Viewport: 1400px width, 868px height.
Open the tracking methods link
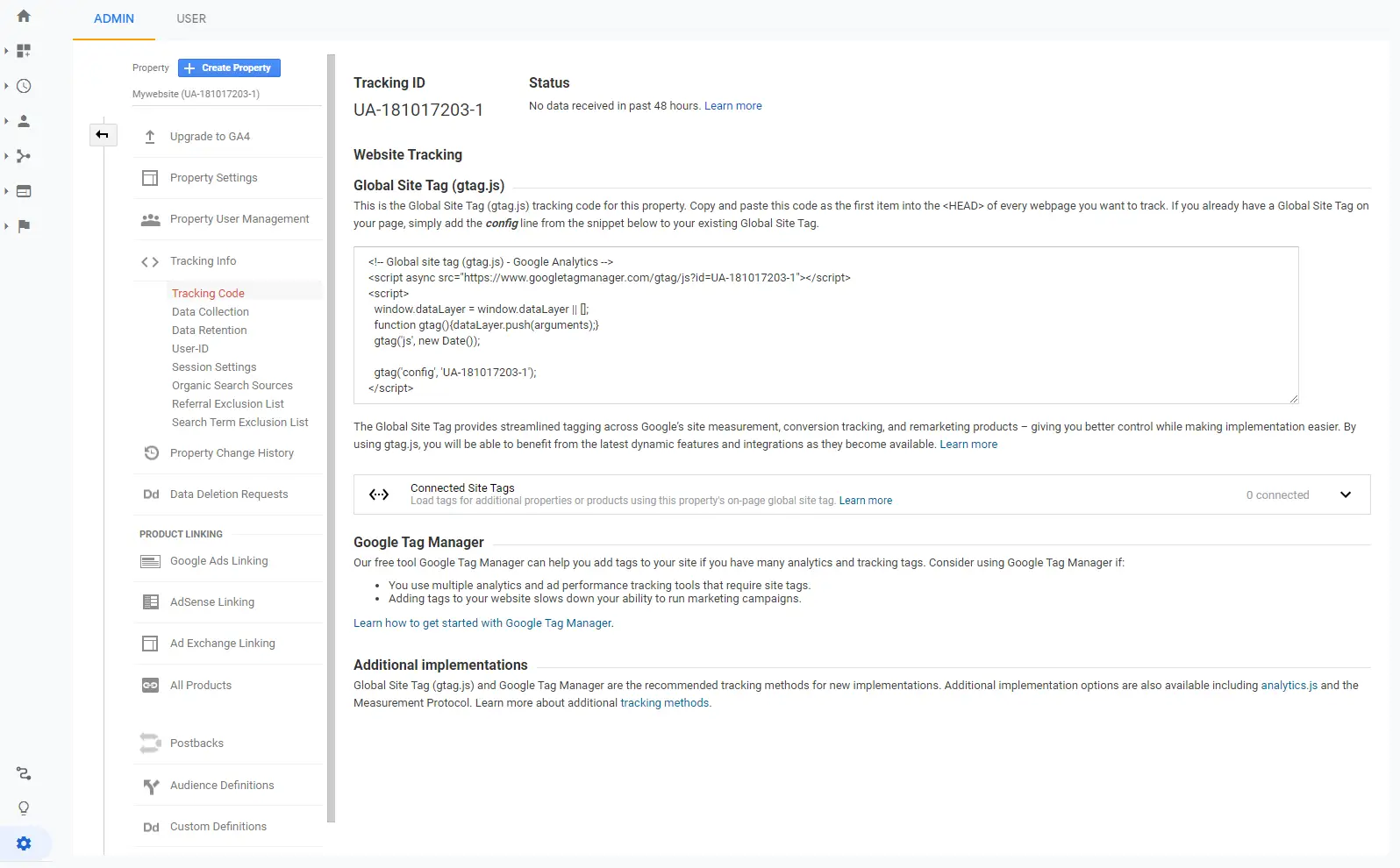666,703
